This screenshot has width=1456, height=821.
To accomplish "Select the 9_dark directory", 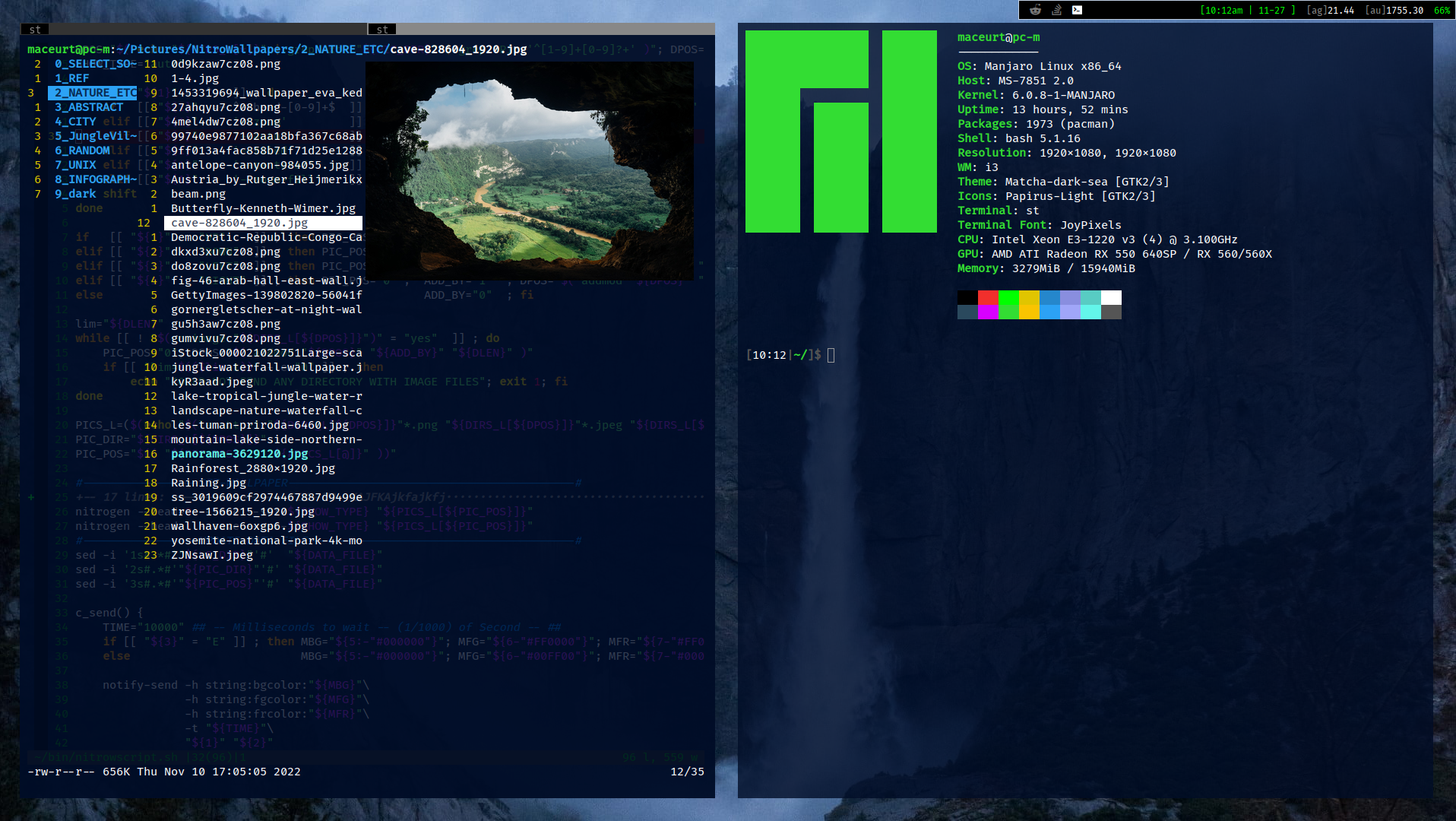I will (x=75, y=194).
